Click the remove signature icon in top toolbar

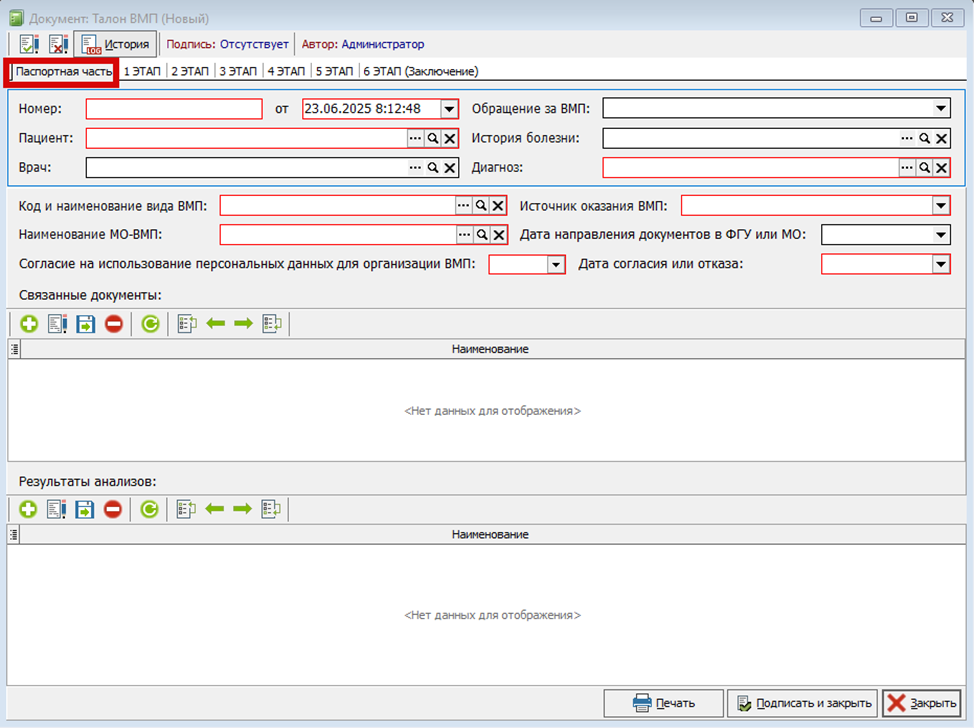[58, 44]
